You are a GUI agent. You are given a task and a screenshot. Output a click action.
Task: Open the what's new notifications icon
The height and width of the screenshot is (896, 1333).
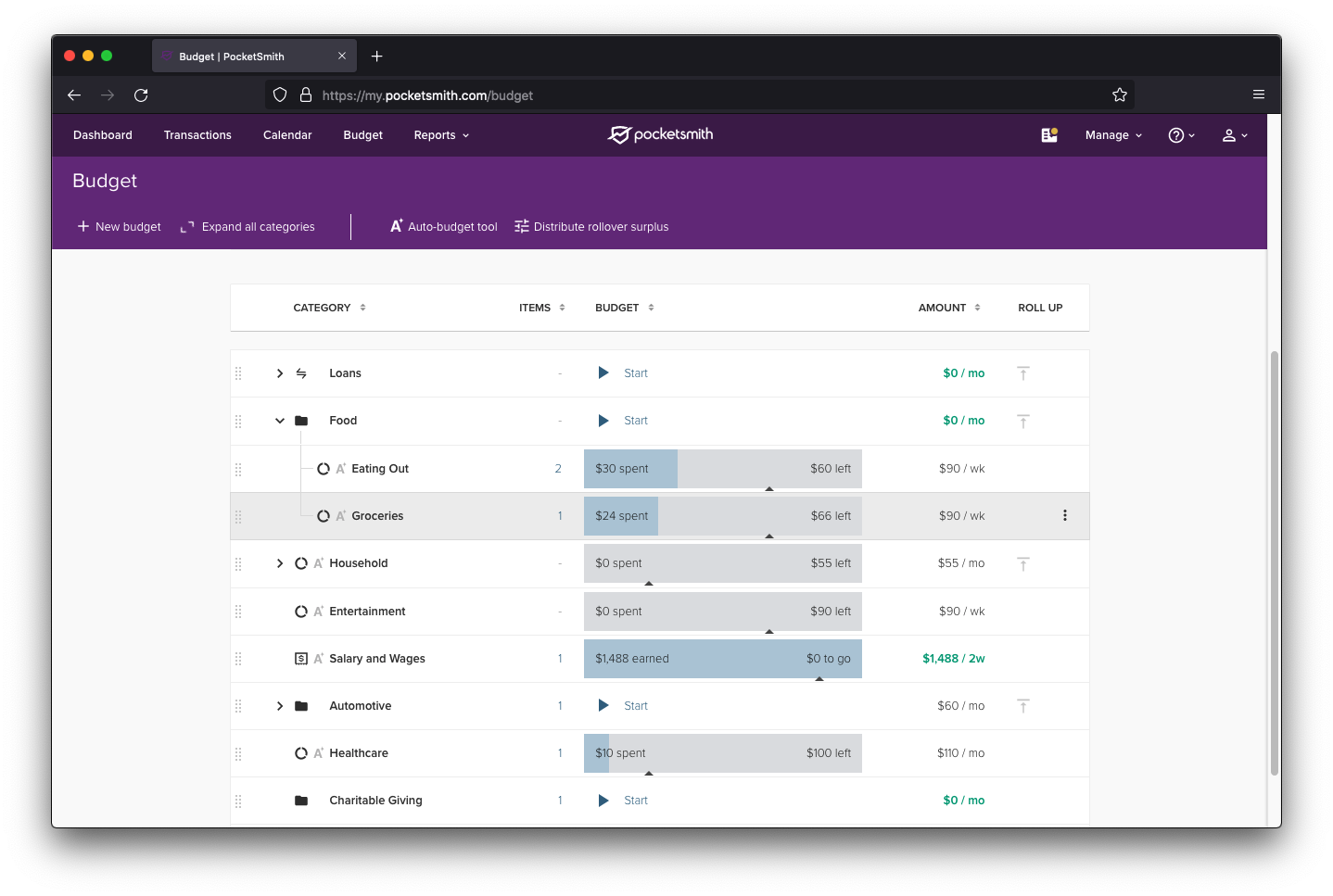(x=1048, y=134)
